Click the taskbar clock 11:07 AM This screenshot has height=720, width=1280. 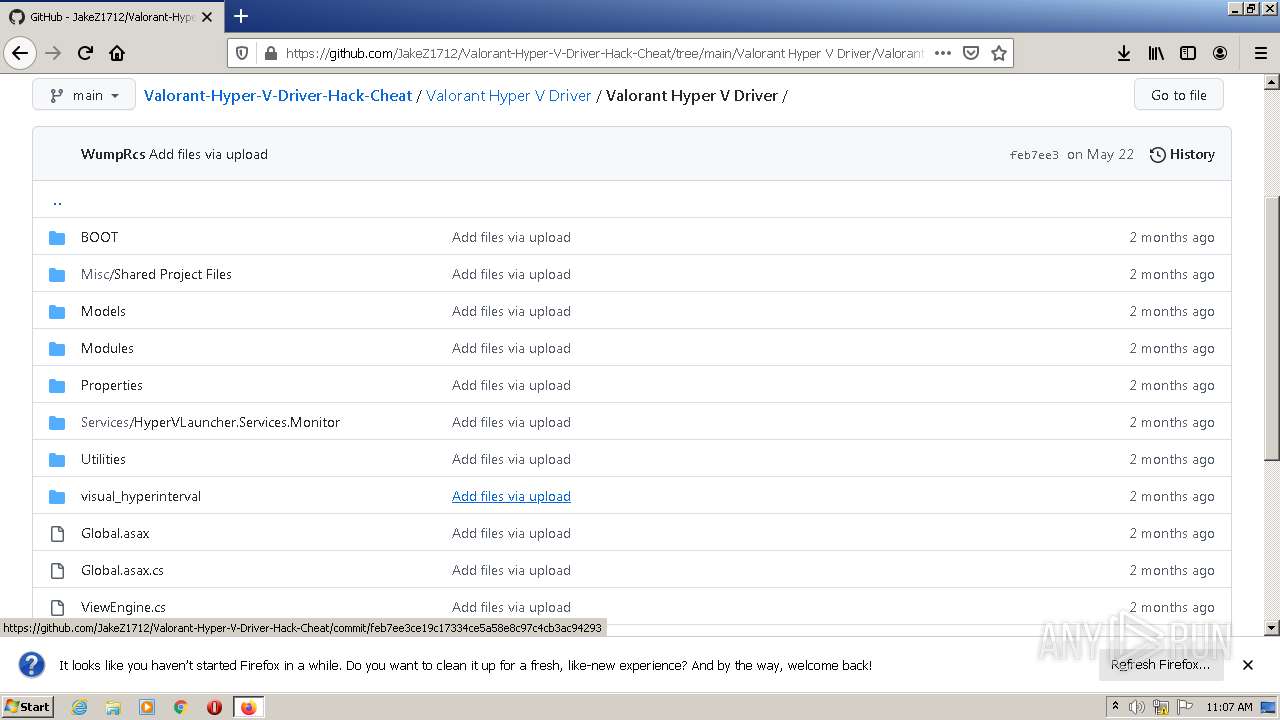coord(1229,707)
